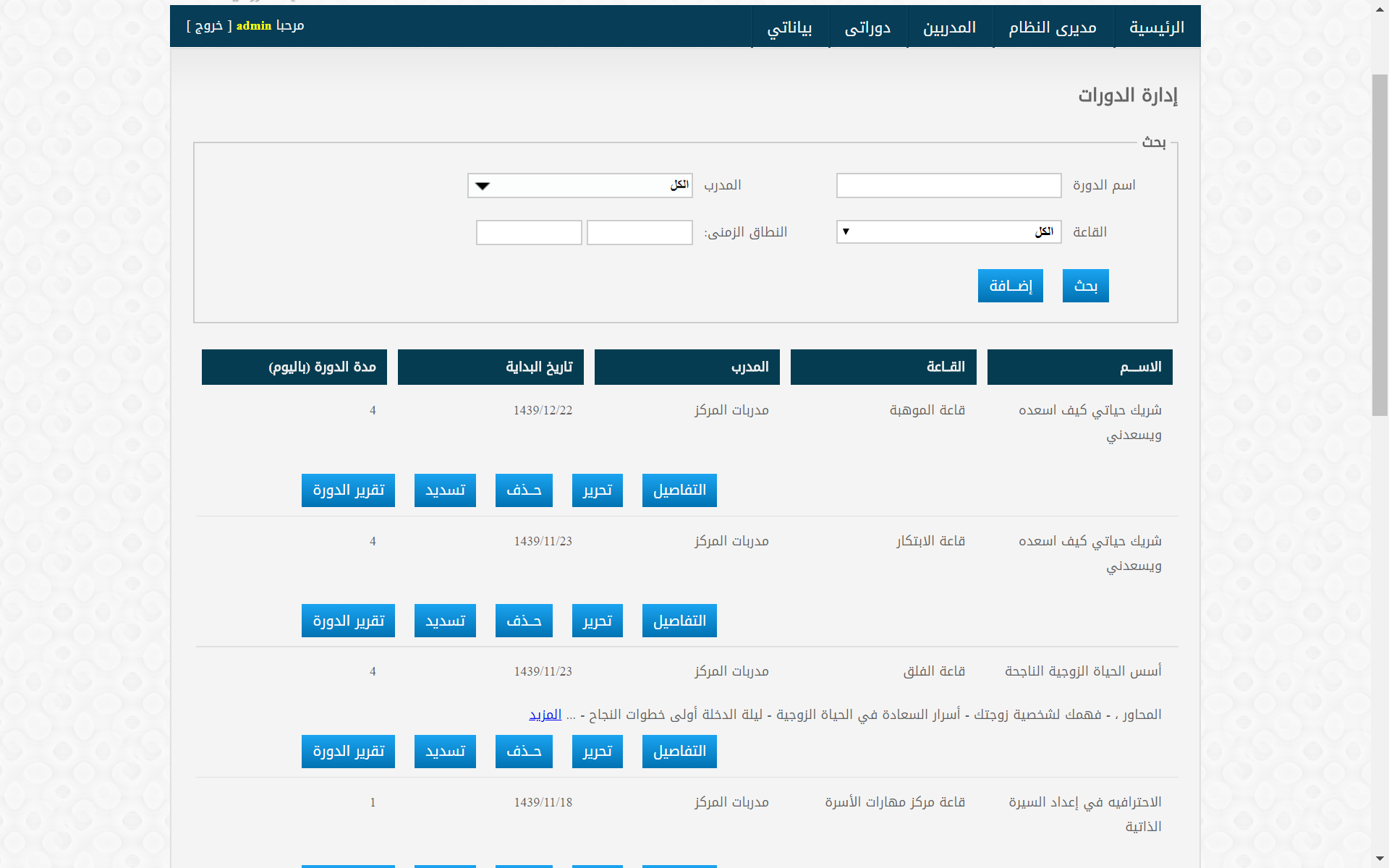
Task: Click the date 1439/12/22
Action: pos(543,410)
